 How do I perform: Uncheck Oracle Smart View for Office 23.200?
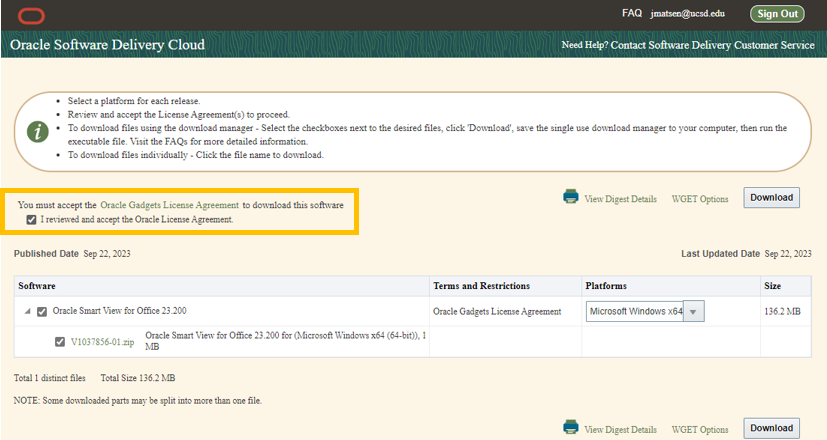[x=42, y=312]
